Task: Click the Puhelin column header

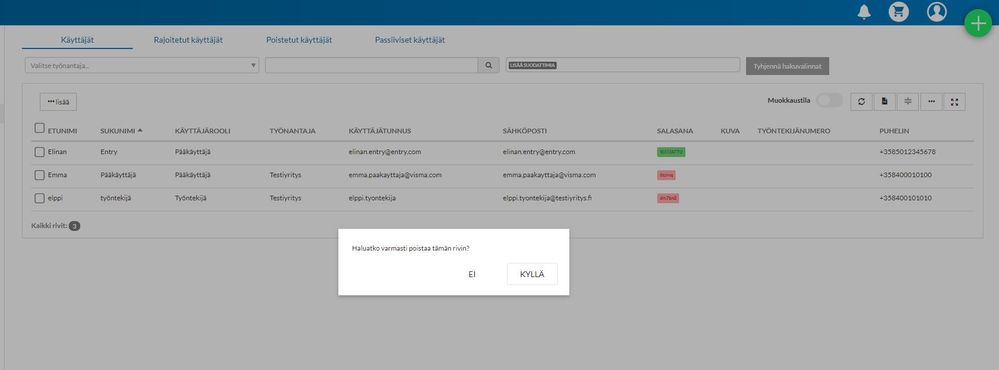Action: coord(895,131)
